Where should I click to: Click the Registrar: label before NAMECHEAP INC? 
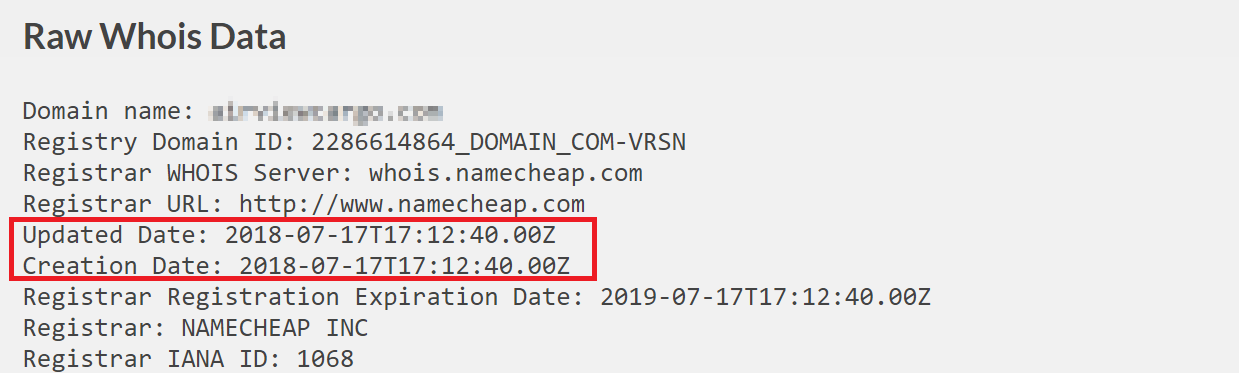(x=95, y=328)
